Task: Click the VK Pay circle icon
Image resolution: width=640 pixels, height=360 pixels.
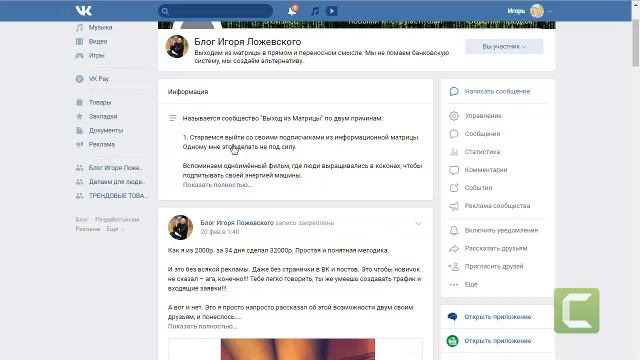Action: point(80,79)
